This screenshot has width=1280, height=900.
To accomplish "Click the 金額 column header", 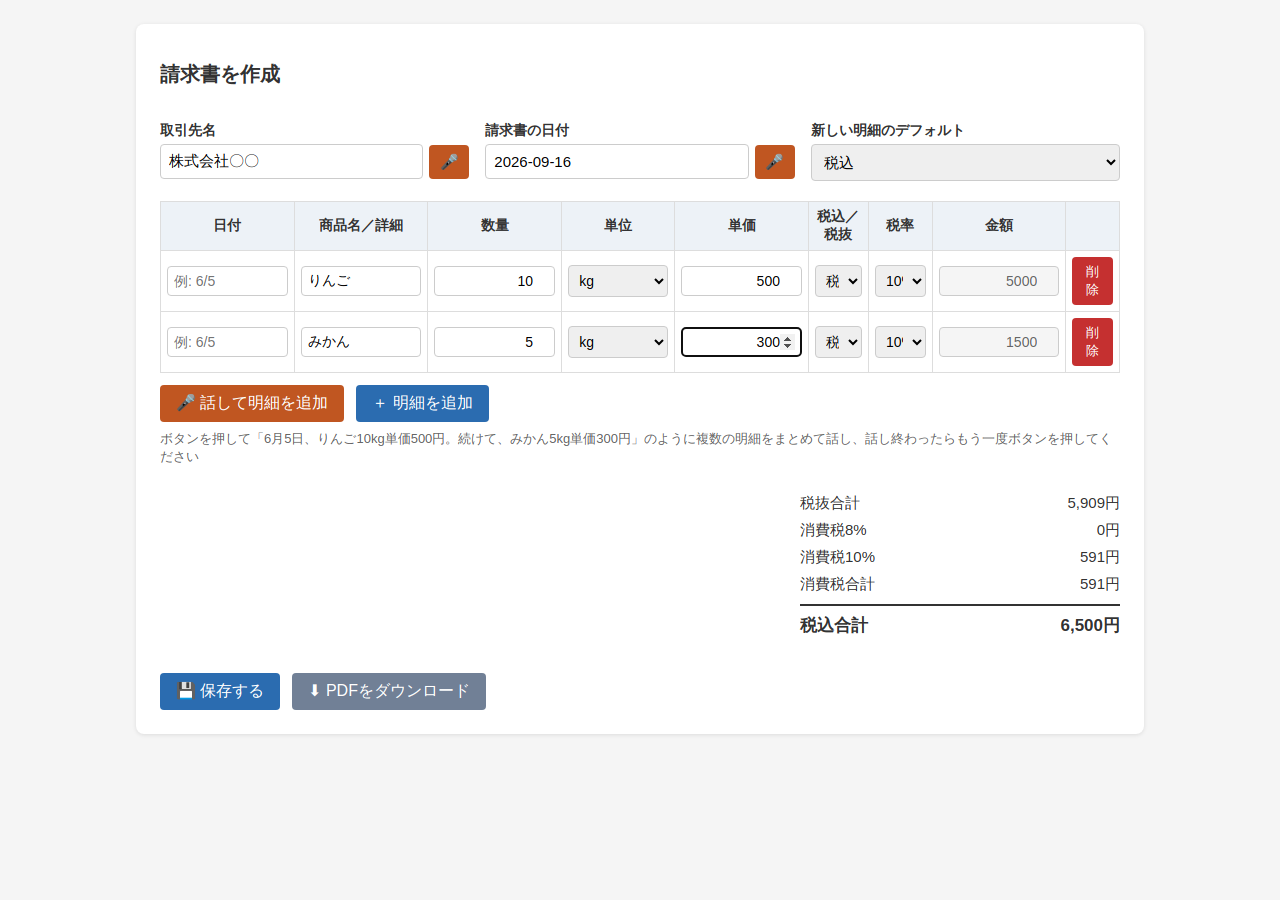I will 999,226.
